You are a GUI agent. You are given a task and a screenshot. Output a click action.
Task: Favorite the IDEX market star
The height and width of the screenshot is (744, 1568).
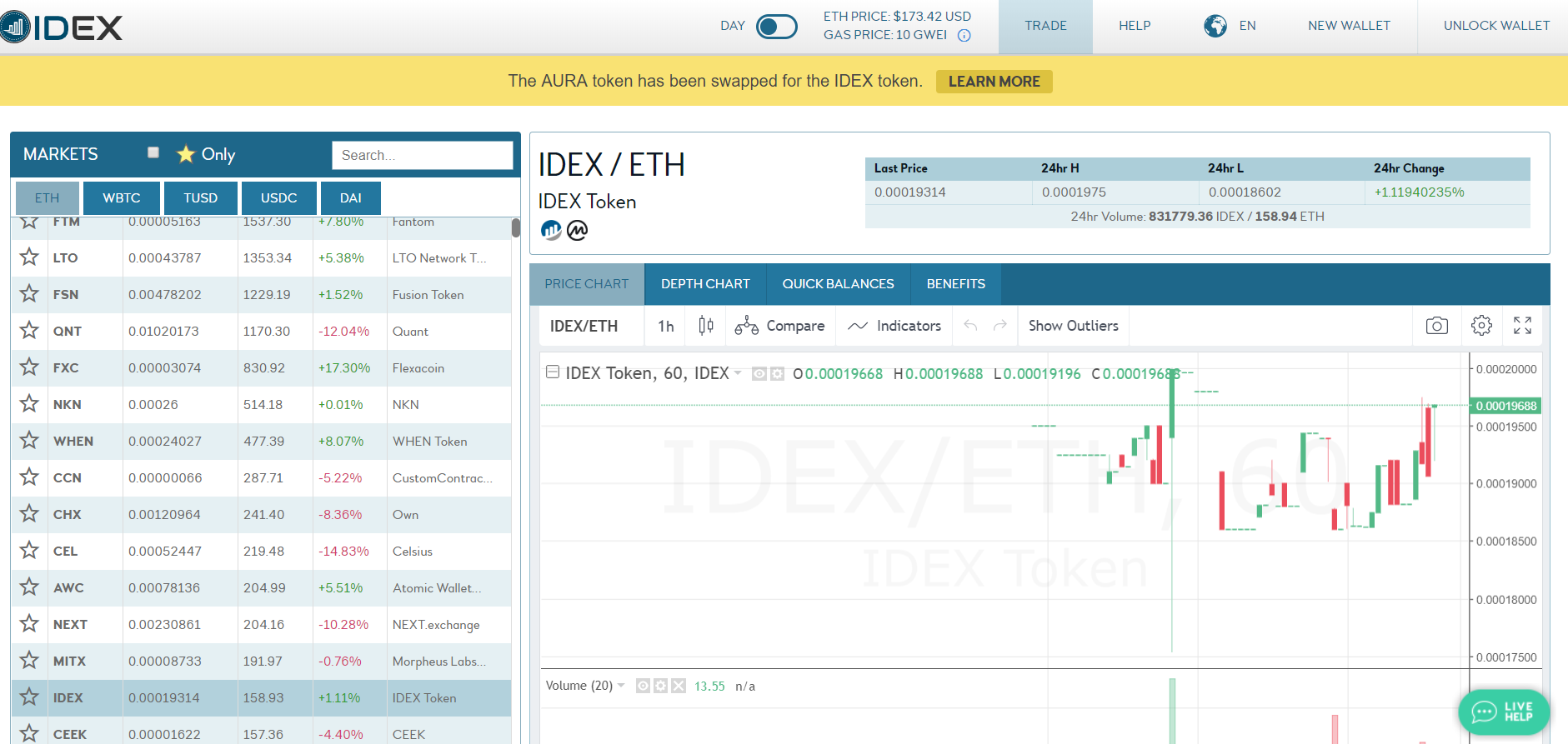(x=29, y=697)
